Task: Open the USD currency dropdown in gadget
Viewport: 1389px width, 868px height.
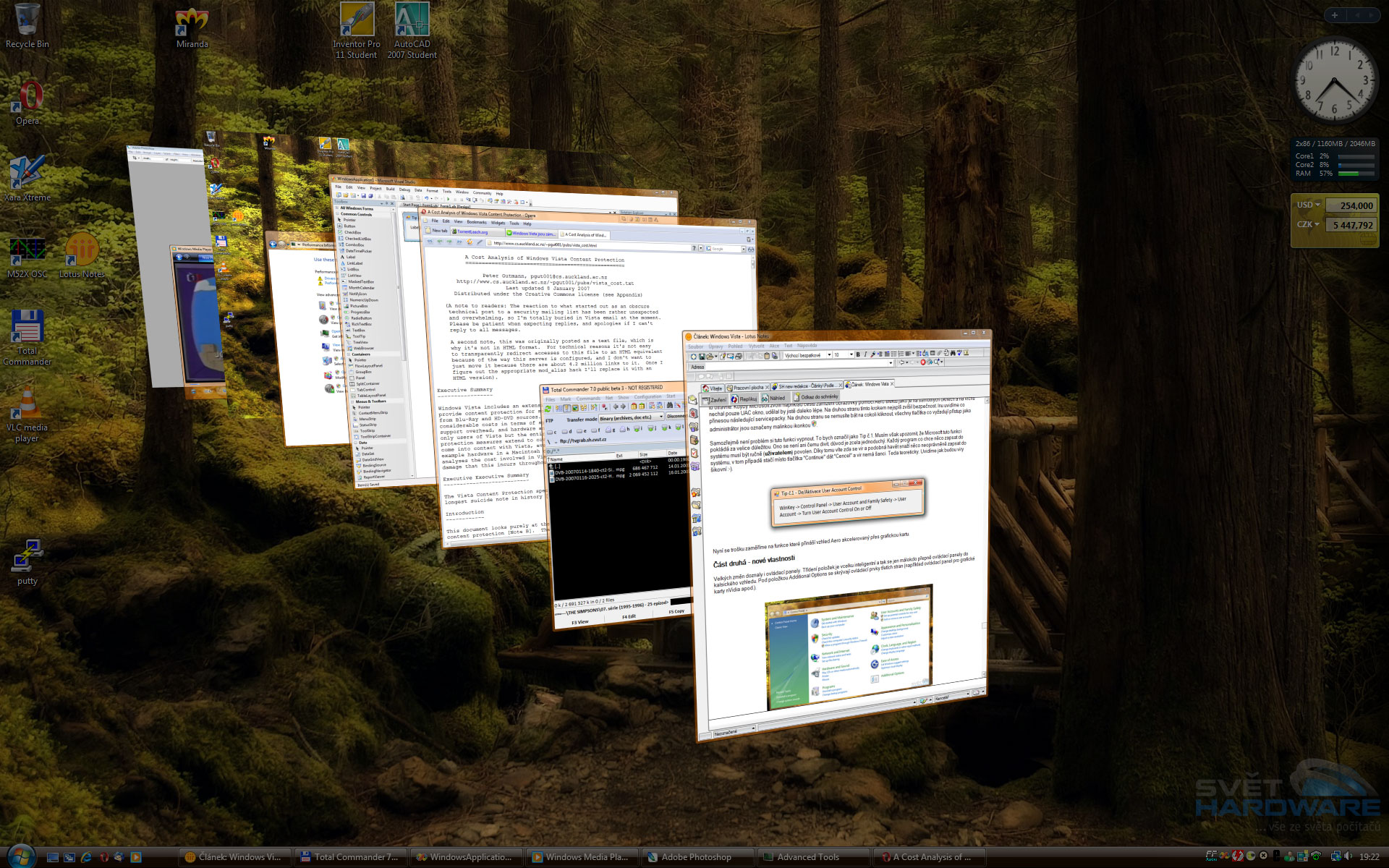Action: (1308, 205)
